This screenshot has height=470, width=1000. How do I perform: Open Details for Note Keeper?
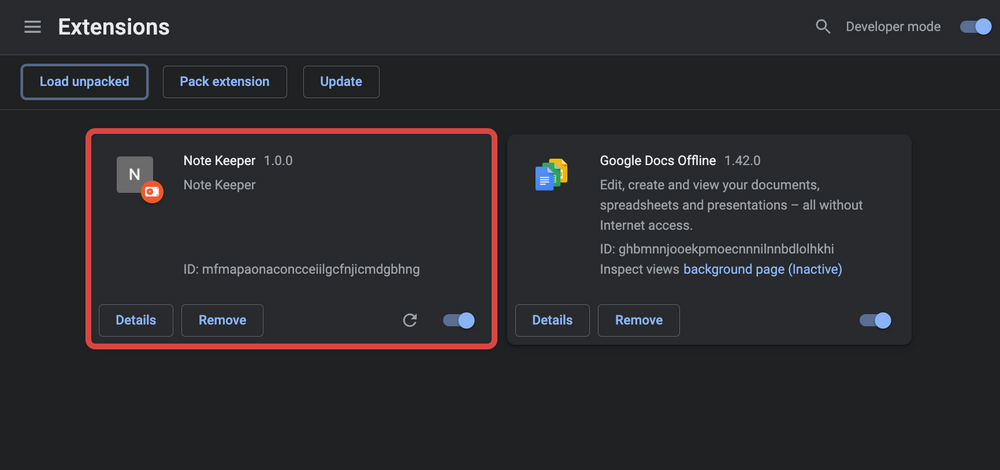136,320
